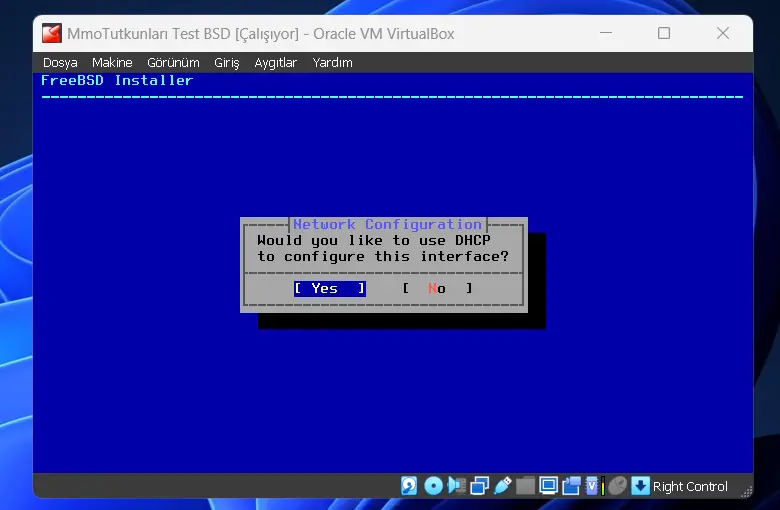The height and width of the screenshot is (510, 780).
Task: Click the recording status icon
Action: tap(571, 486)
